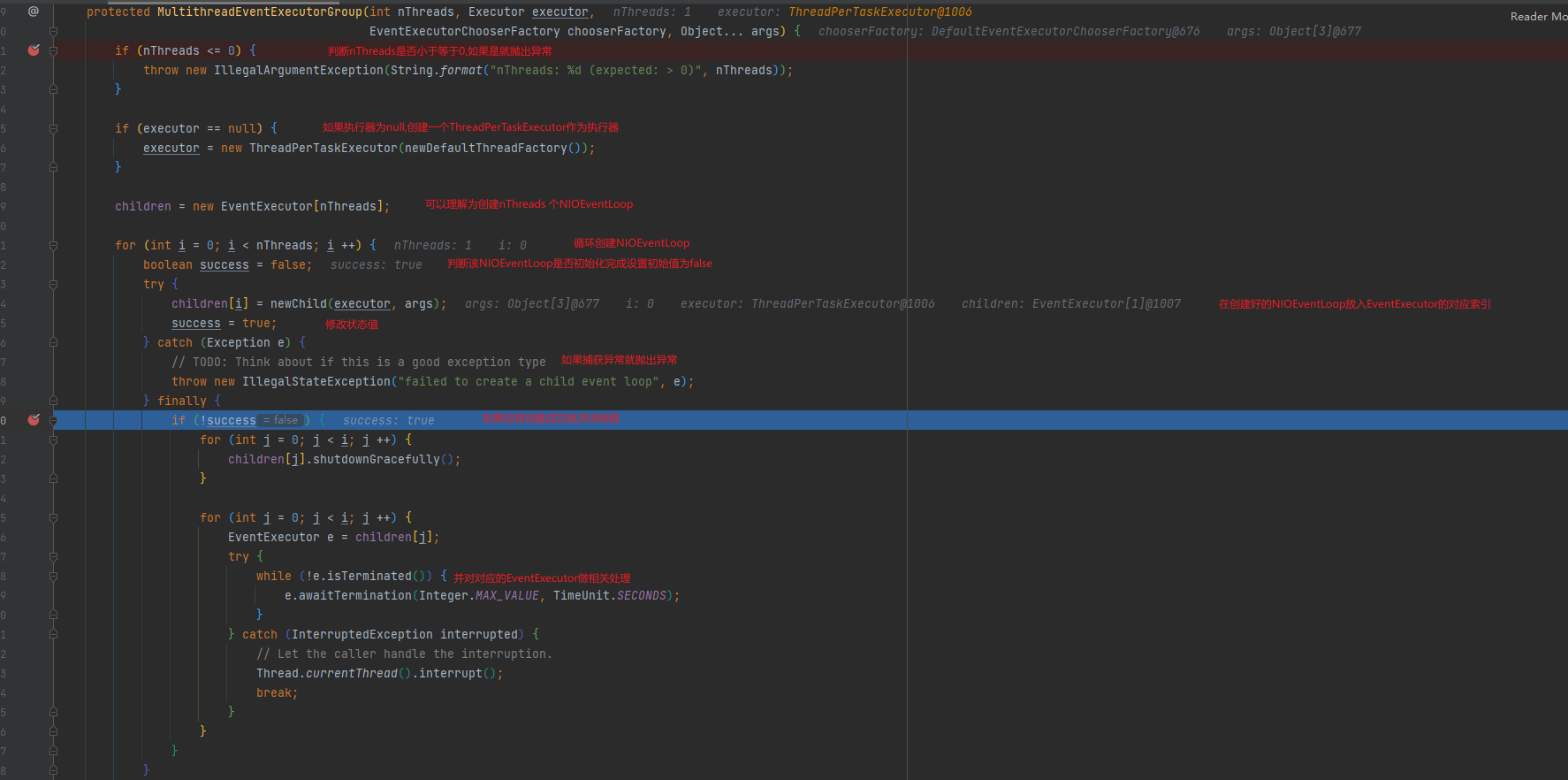Collapse the 'if (nThreads <= 0)' block fold

pos(53,50)
